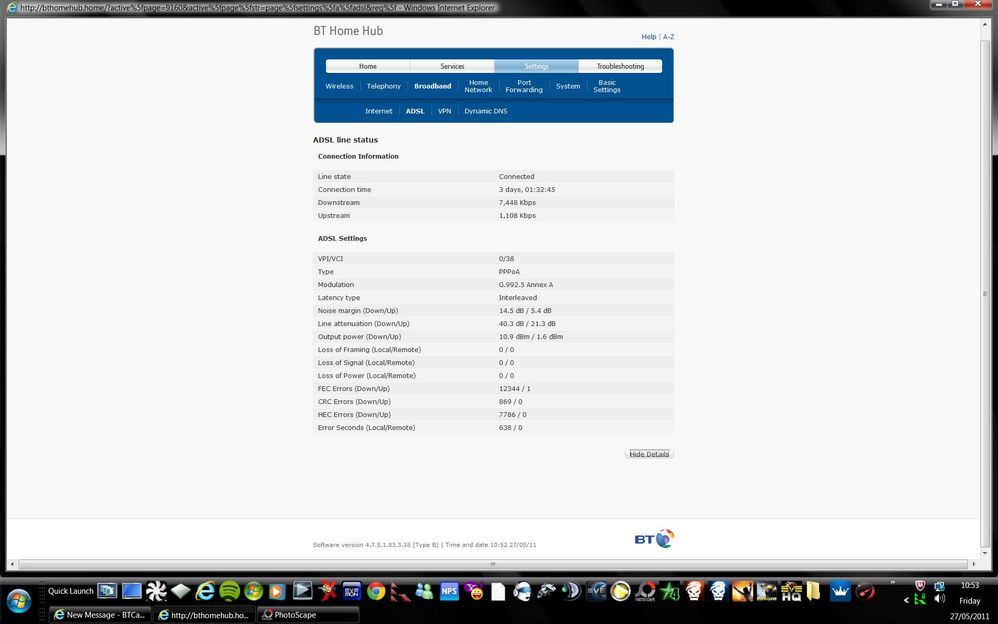
Task: Open the Windows flag orb icon in Quick Launch
Action: 253,591
